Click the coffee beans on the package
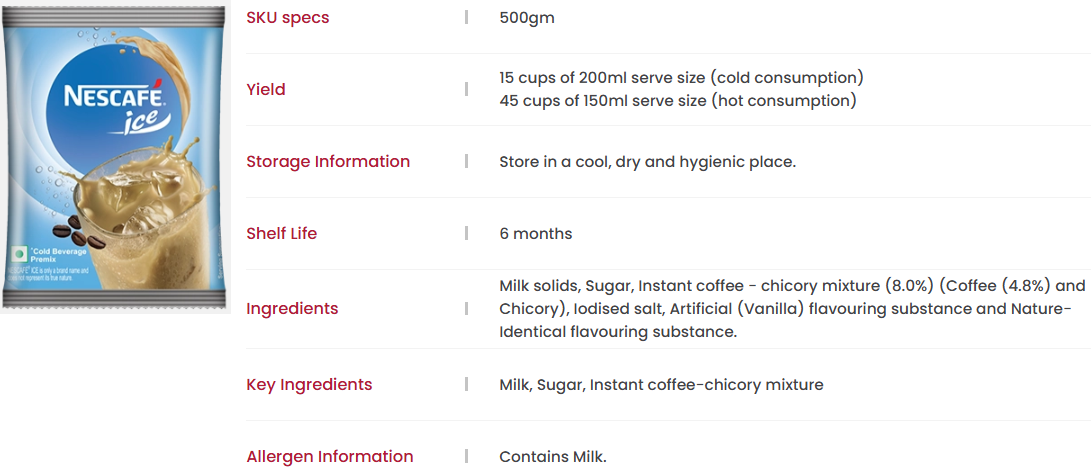 coord(79,233)
